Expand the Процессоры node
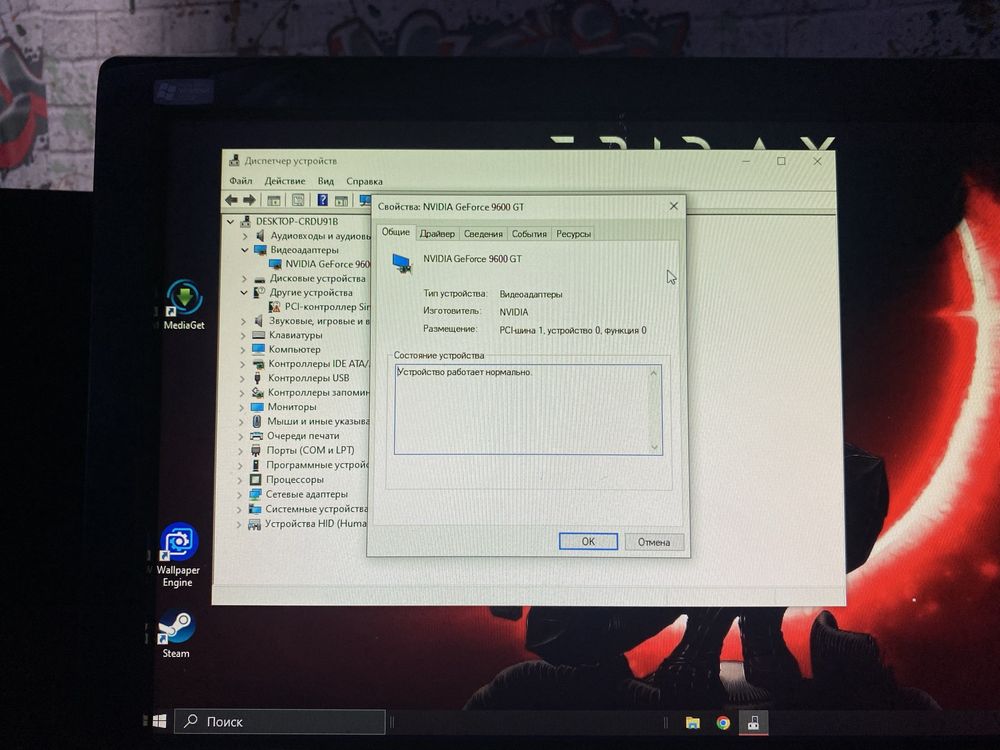1000x750 pixels. pos(240,480)
